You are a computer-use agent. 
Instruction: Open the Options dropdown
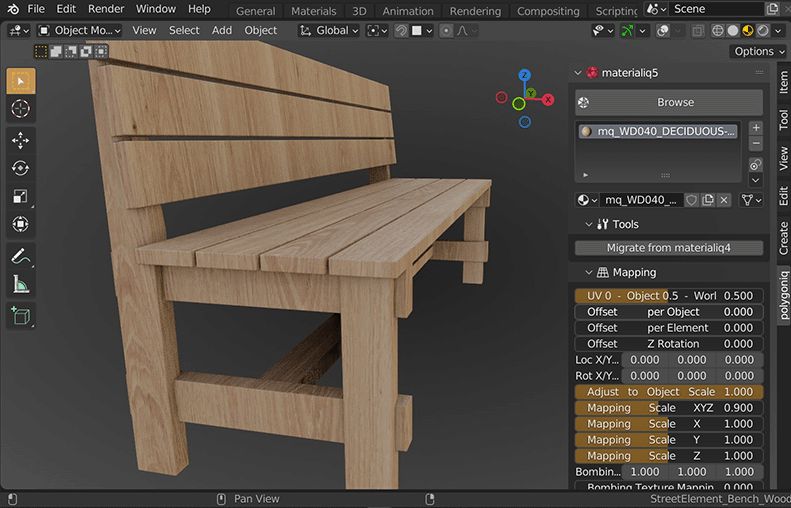[759, 51]
